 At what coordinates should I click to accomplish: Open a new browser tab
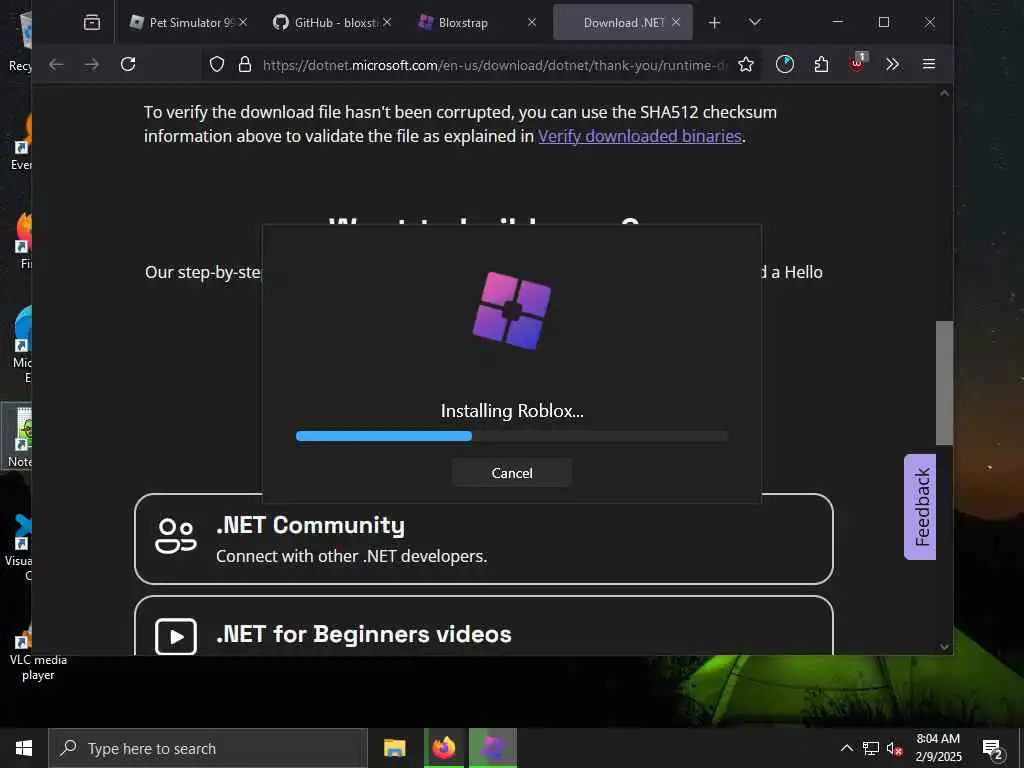point(714,23)
